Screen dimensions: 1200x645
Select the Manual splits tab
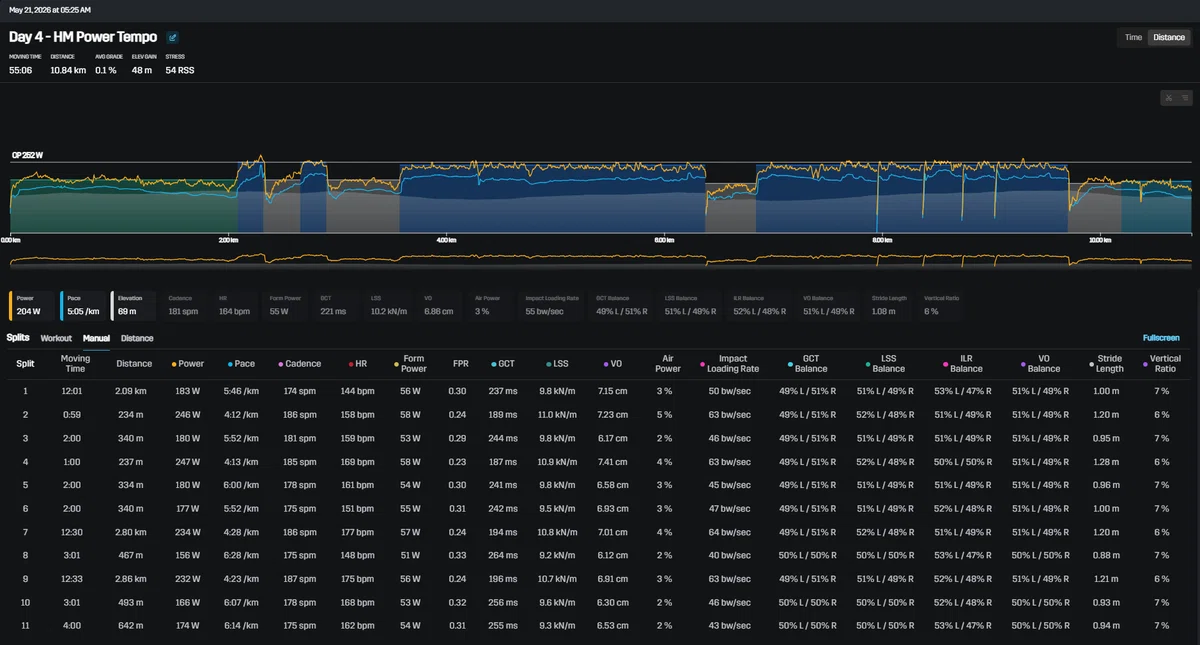click(96, 338)
